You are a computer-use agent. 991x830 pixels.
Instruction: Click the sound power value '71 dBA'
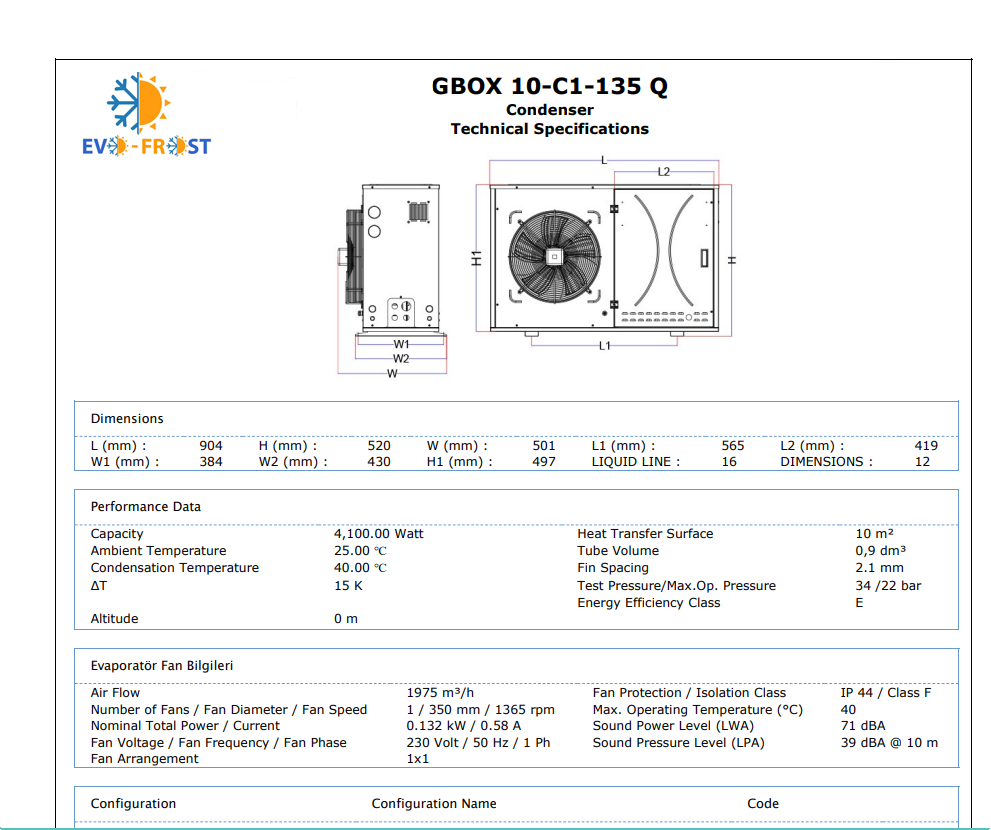click(x=863, y=726)
